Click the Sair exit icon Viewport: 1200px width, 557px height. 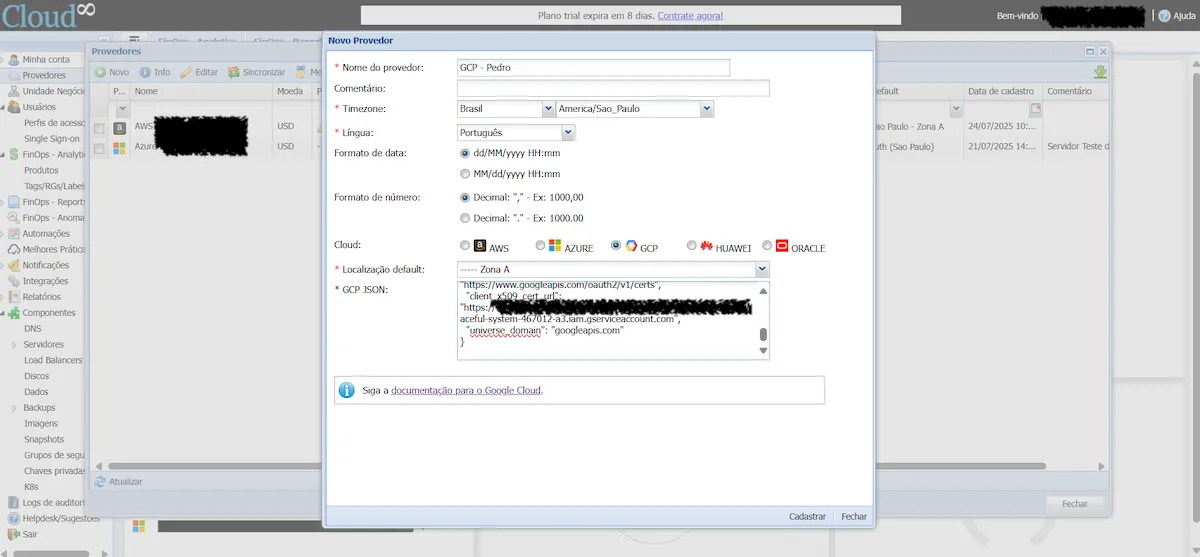coord(14,534)
